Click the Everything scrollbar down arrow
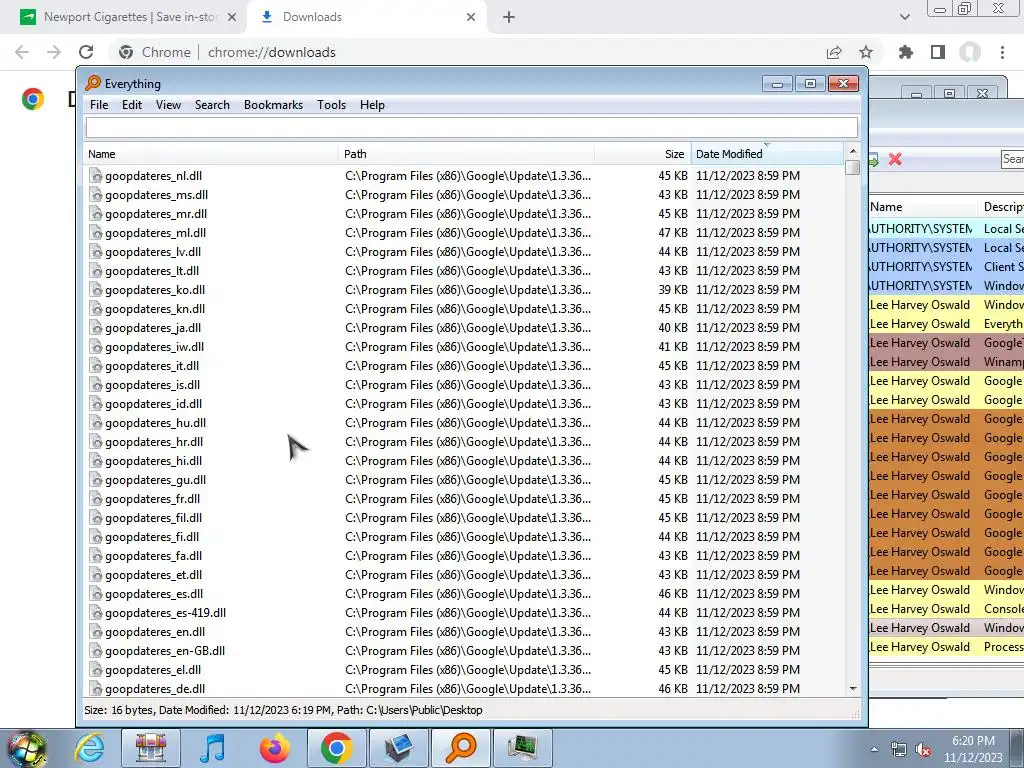The width and height of the screenshot is (1024, 768). (852, 688)
